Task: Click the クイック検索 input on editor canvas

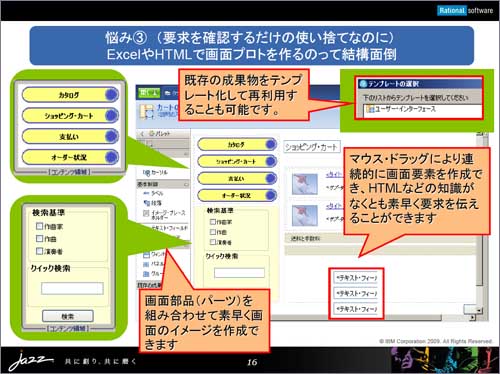Action: pyautogui.click(x=239, y=273)
